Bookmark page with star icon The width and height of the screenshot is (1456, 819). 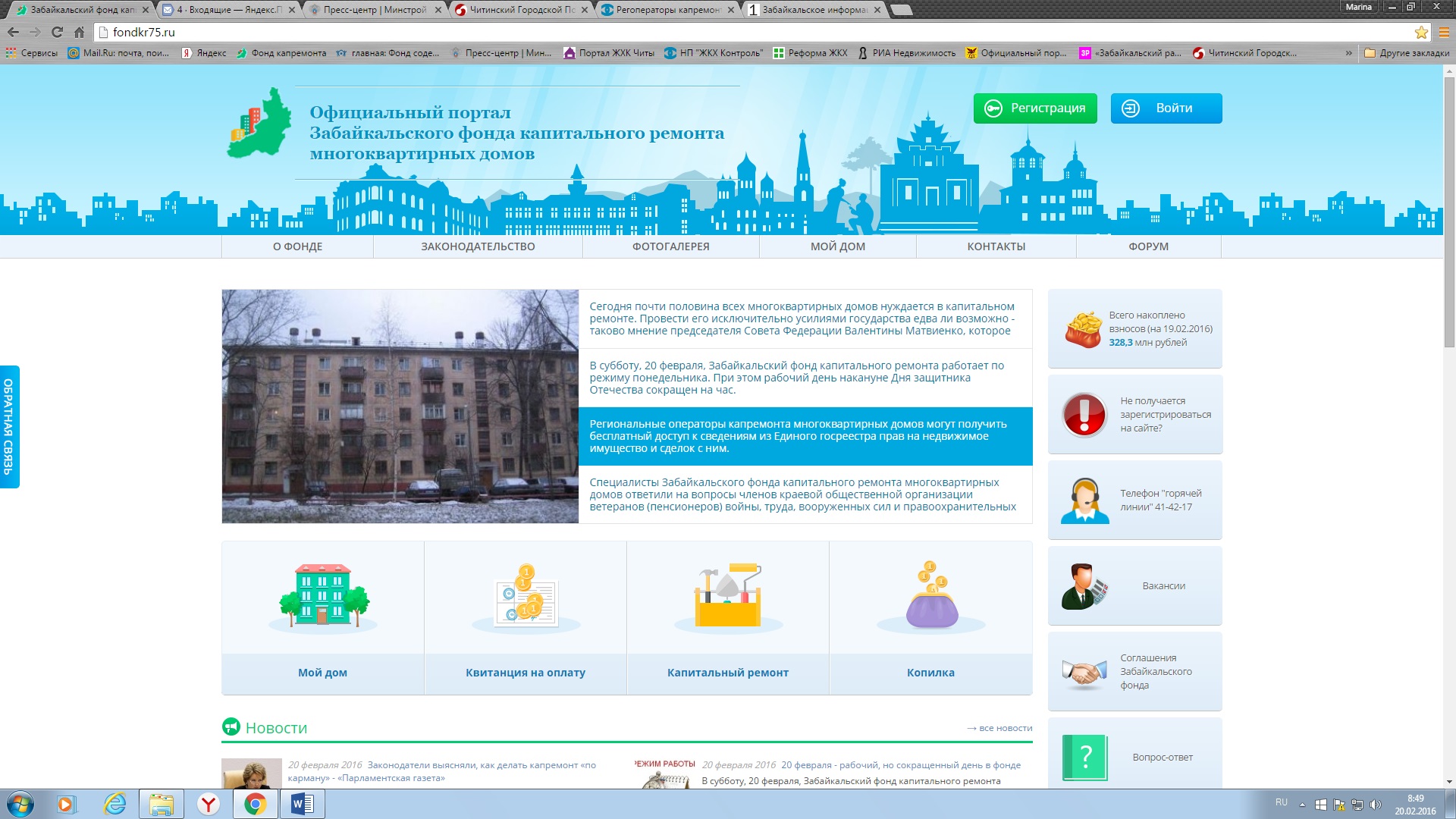tap(1421, 32)
